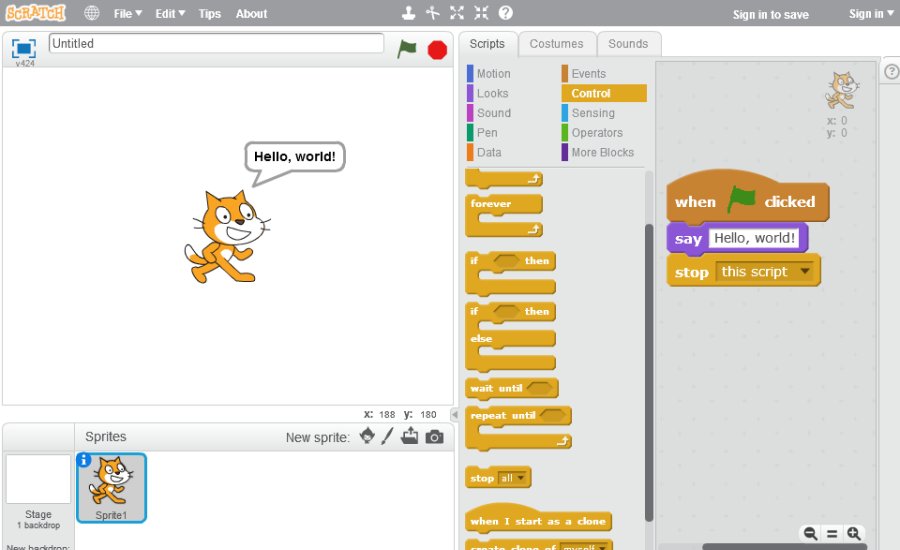Image resolution: width=900 pixels, height=550 pixels.
Task: Collapse the stage pane divider arrow
Action: click(x=455, y=414)
